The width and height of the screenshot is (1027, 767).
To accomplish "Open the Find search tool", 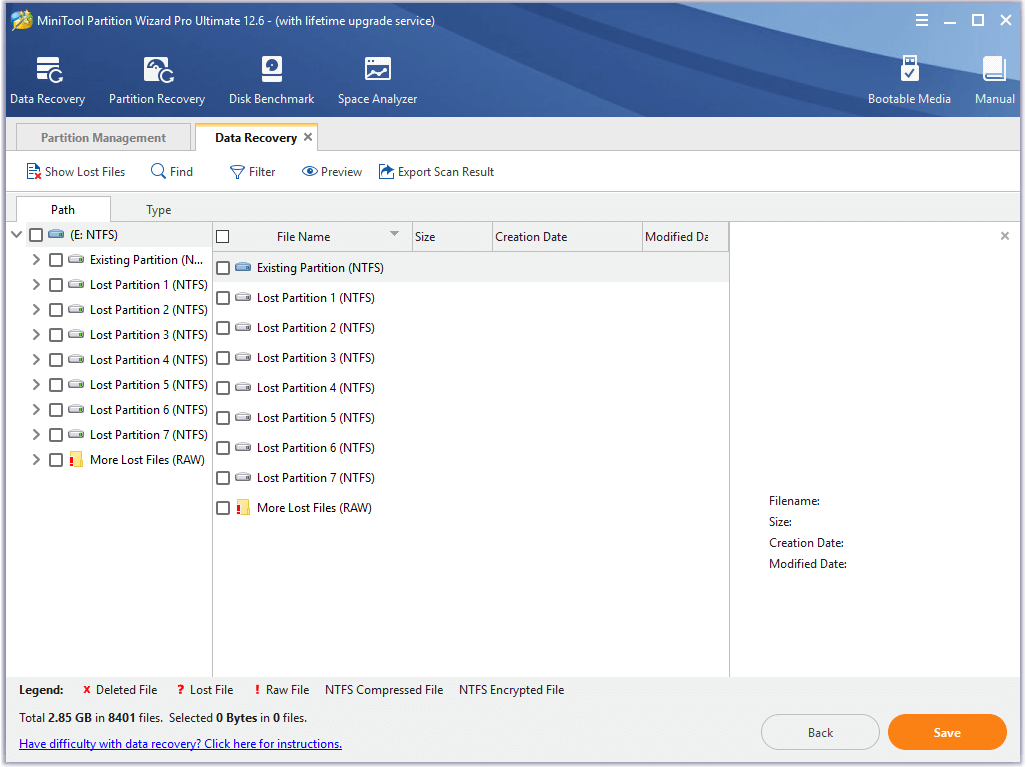I will pyautogui.click(x=172, y=172).
